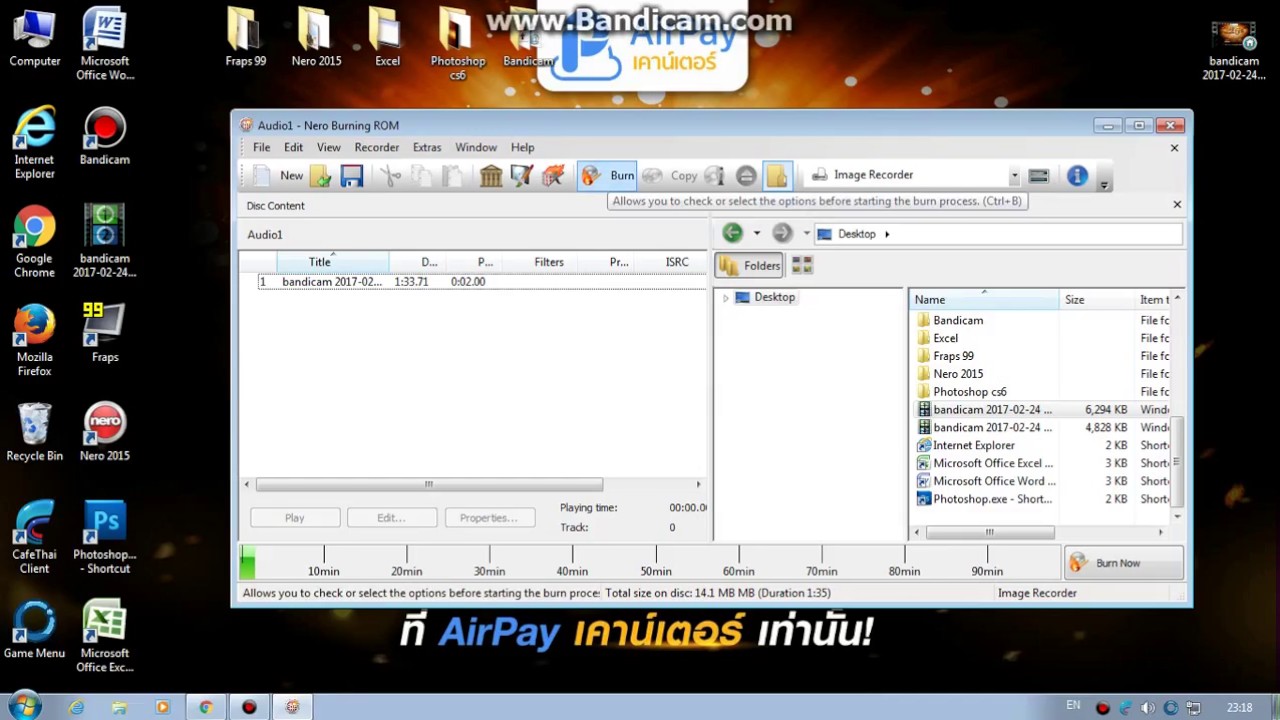Viewport: 1280px width, 720px height.
Task: Sort files by Size column header
Action: 1096,300
